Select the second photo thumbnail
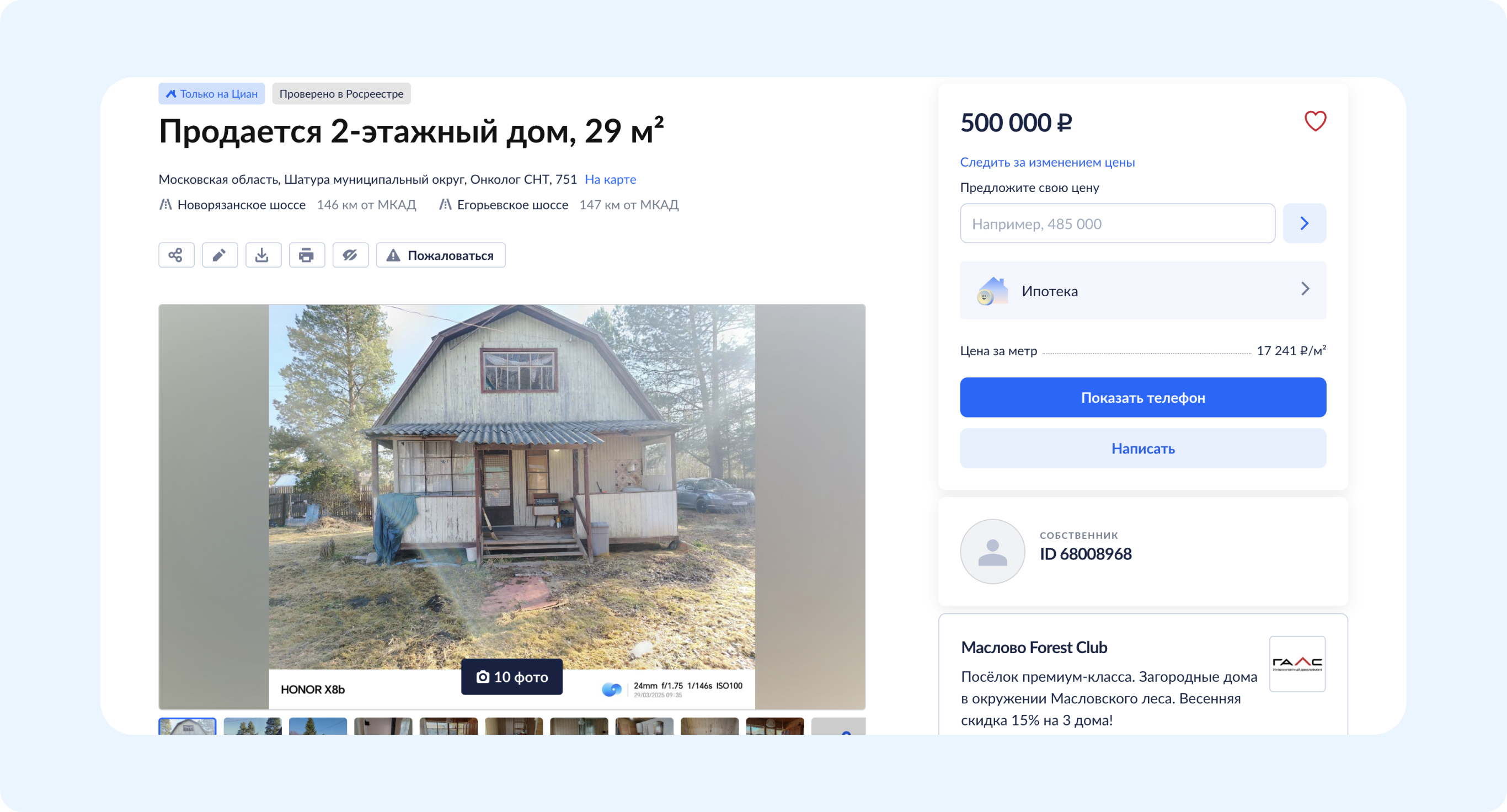Image resolution: width=1507 pixels, height=812 pixels. click(253, 726)
